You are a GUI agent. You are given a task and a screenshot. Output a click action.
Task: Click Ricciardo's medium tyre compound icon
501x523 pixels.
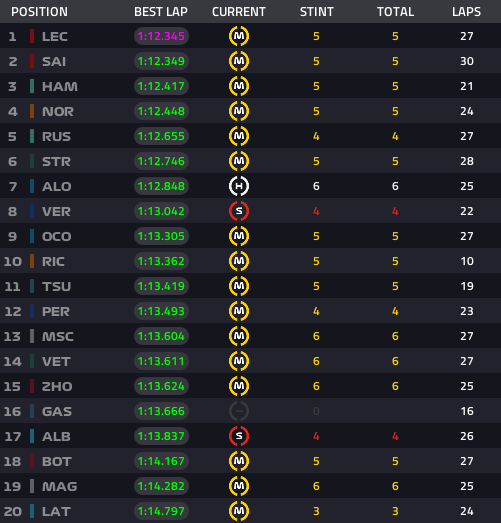239,261
